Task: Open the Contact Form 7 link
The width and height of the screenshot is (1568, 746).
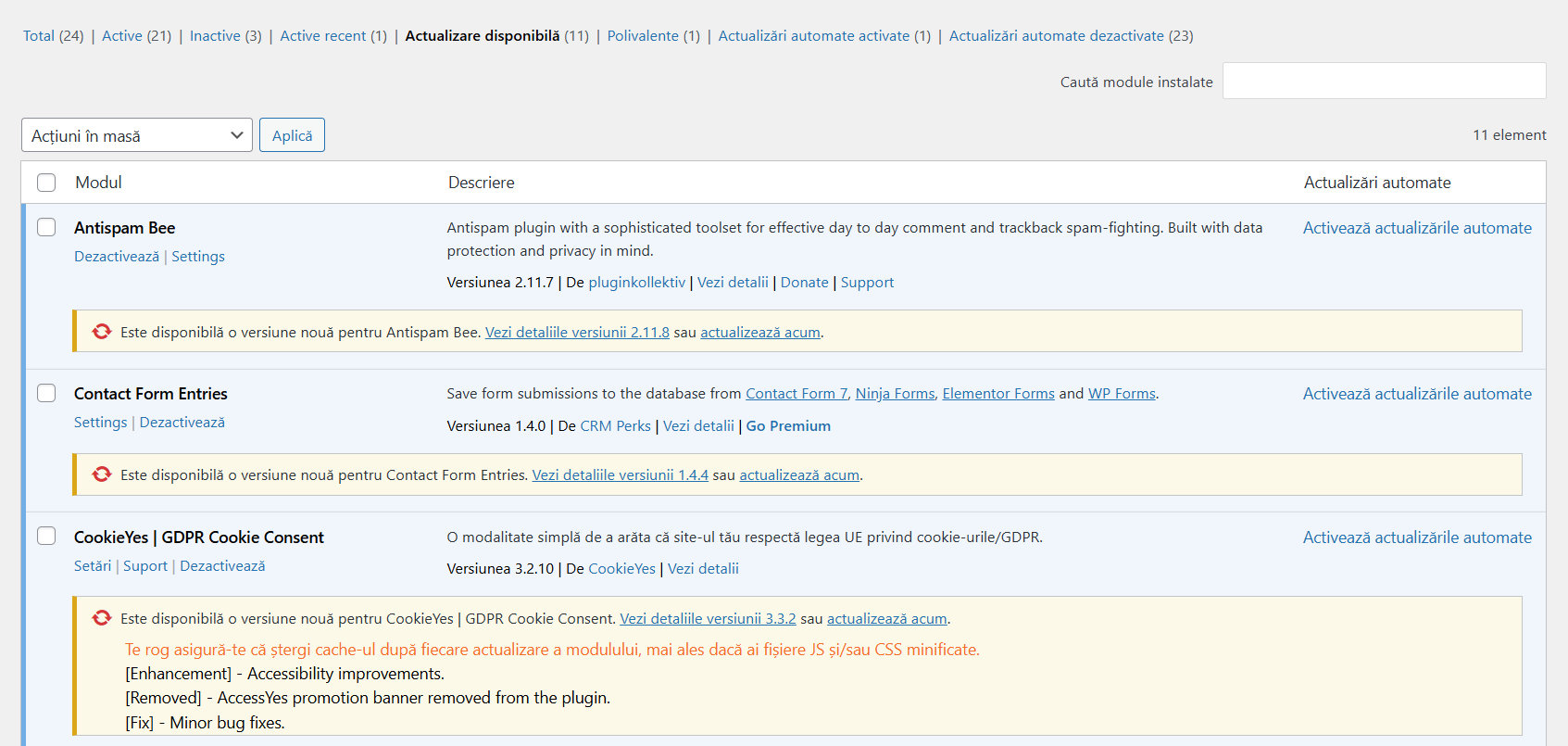Action: 797,394
